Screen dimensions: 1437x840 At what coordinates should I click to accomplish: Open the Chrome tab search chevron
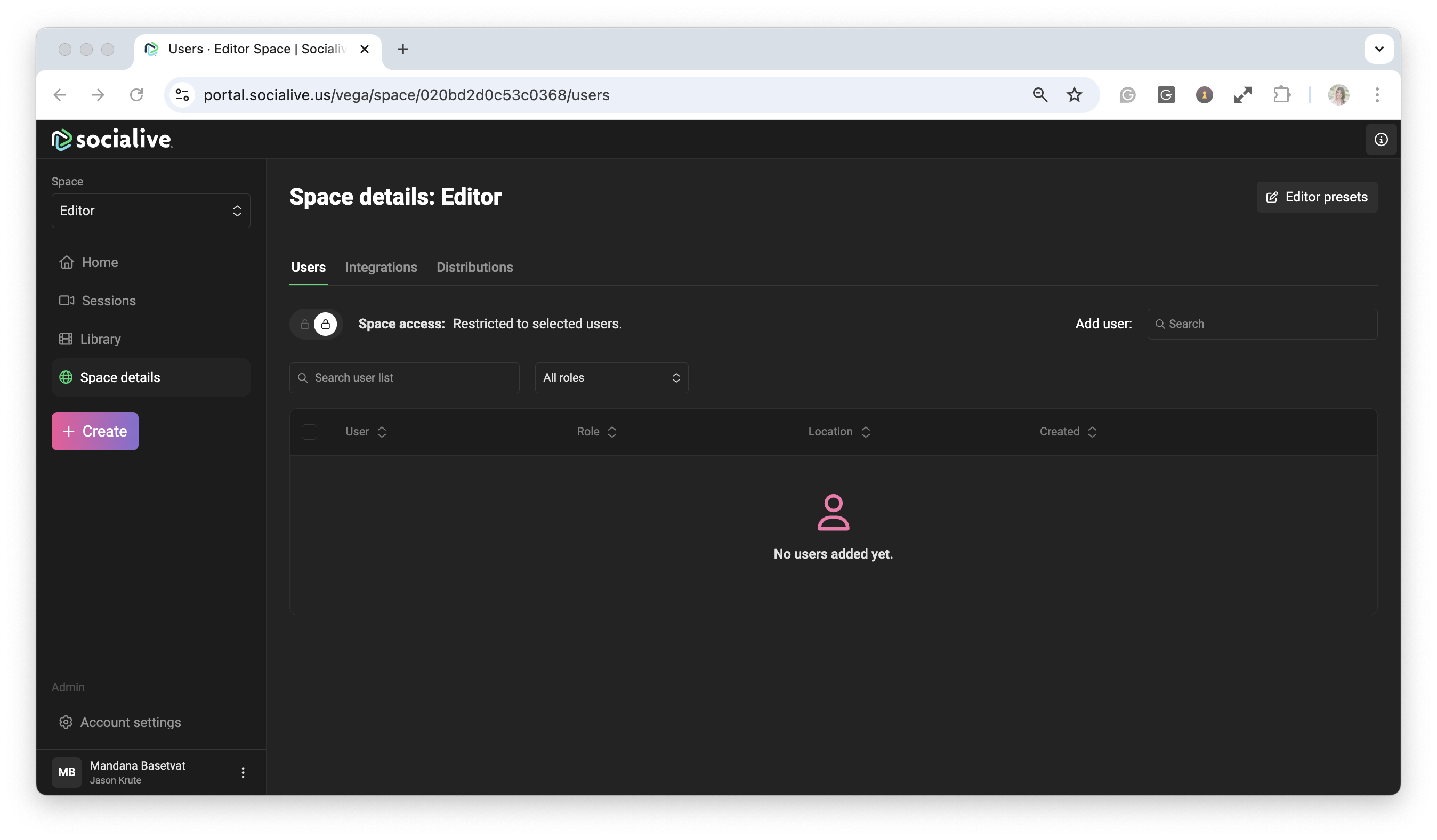1379,49
